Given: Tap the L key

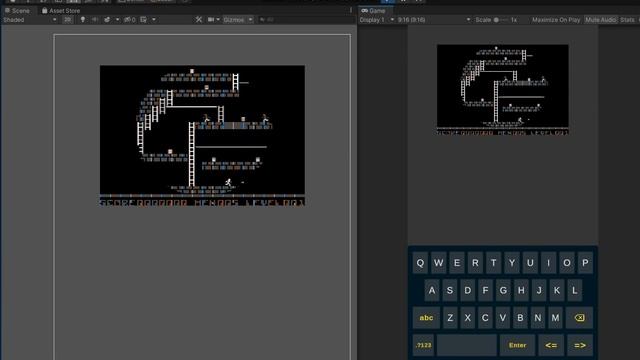Looking at the screenshot, I should pos(575,290).
